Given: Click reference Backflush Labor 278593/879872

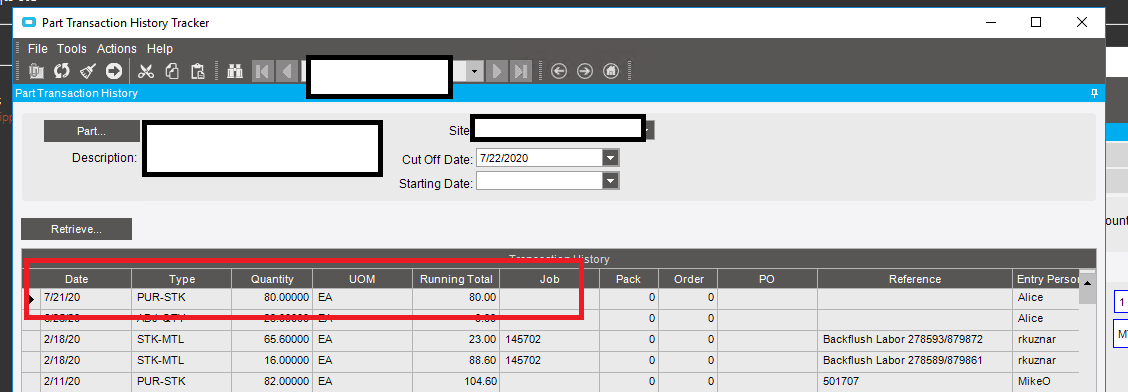Looking at the screenshot, I should [914, 339].
